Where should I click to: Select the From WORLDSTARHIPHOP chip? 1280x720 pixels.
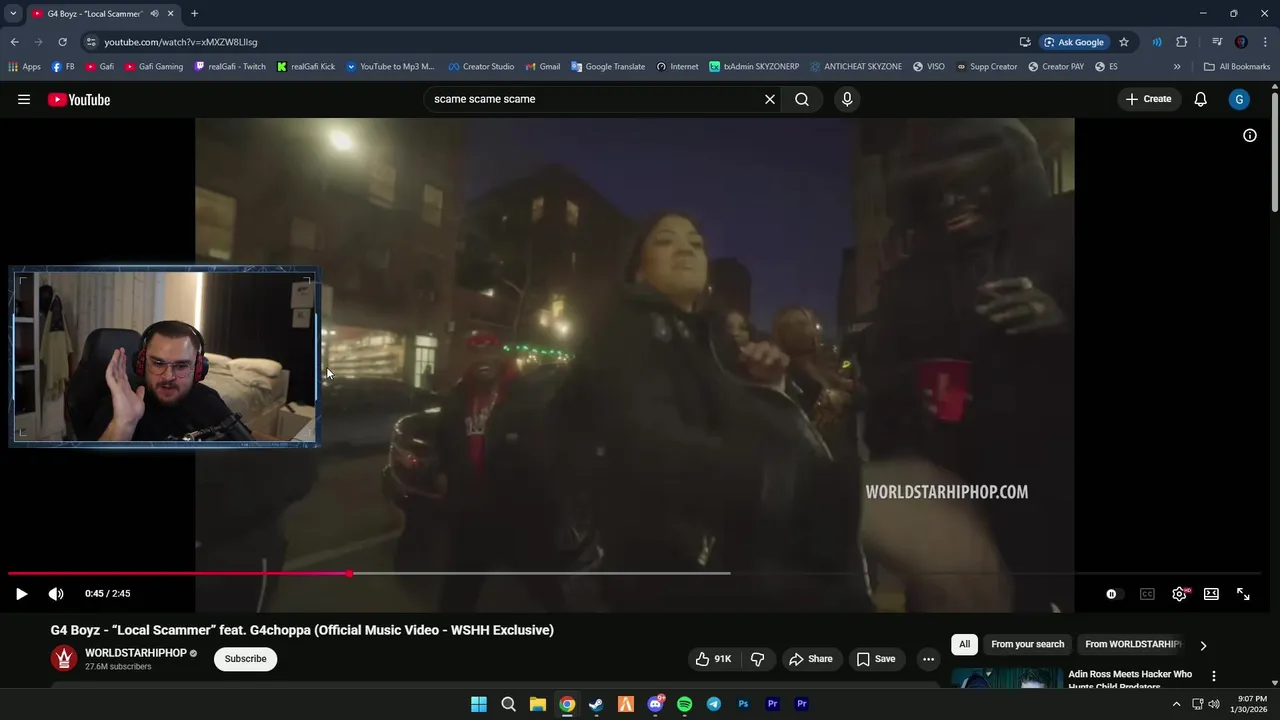1133,644
